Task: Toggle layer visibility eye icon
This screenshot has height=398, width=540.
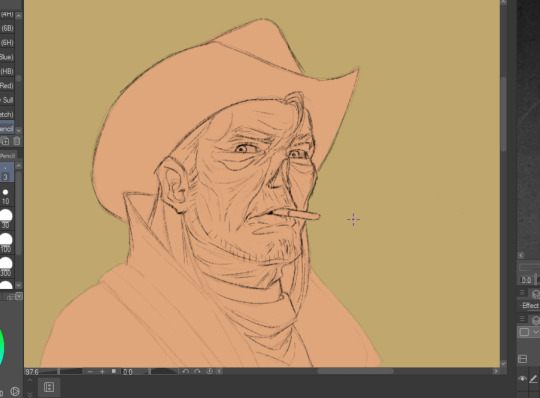Action: point(522,379)
